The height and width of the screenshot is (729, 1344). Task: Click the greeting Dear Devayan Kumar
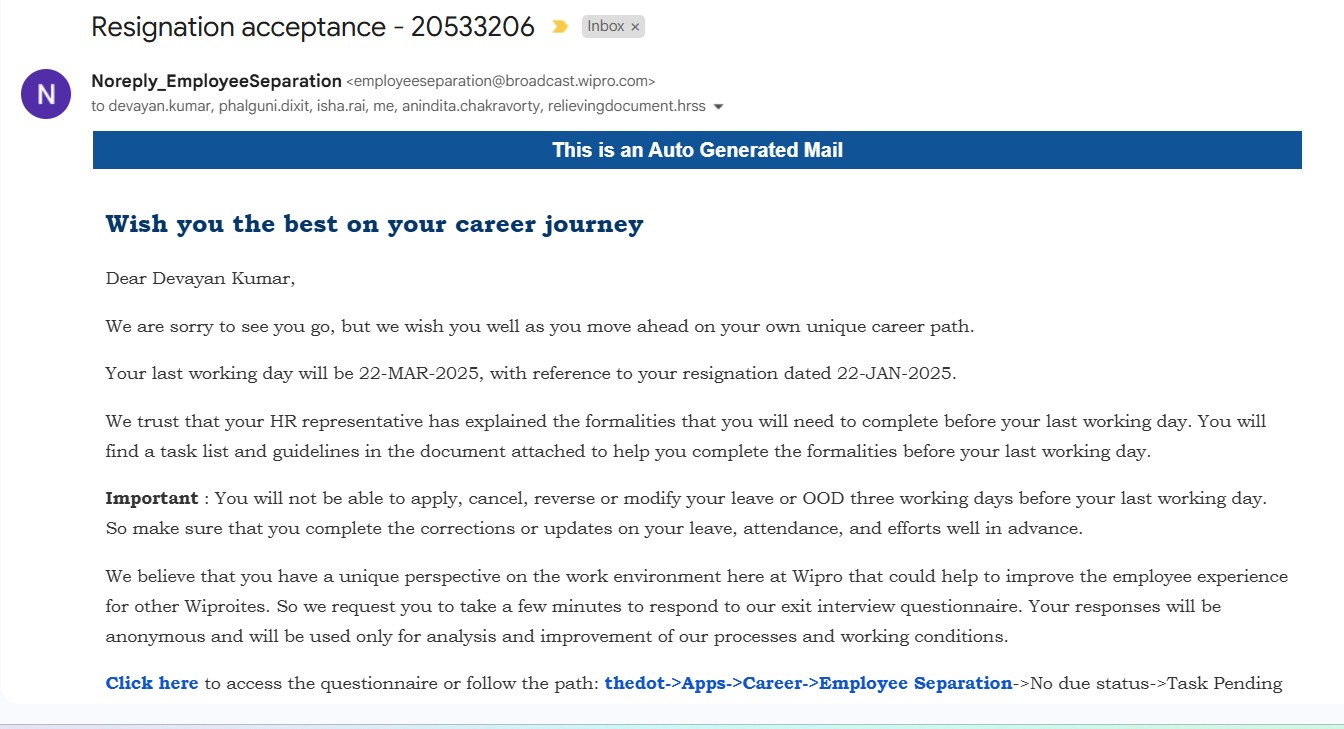pyautogui.click(x=200, y=278)
